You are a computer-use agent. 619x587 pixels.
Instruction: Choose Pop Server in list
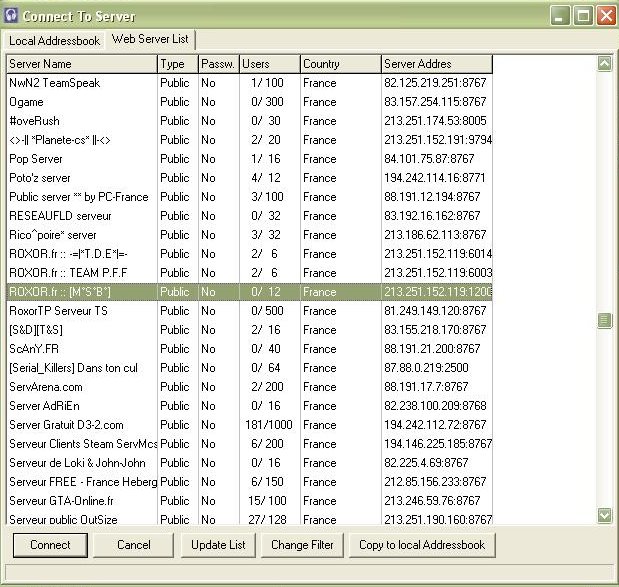point(249,159)
